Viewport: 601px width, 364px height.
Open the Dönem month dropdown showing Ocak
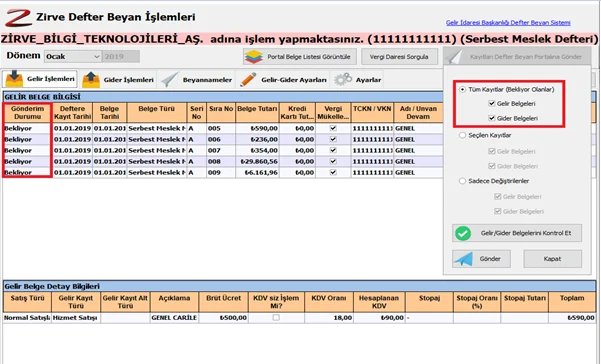73,56
